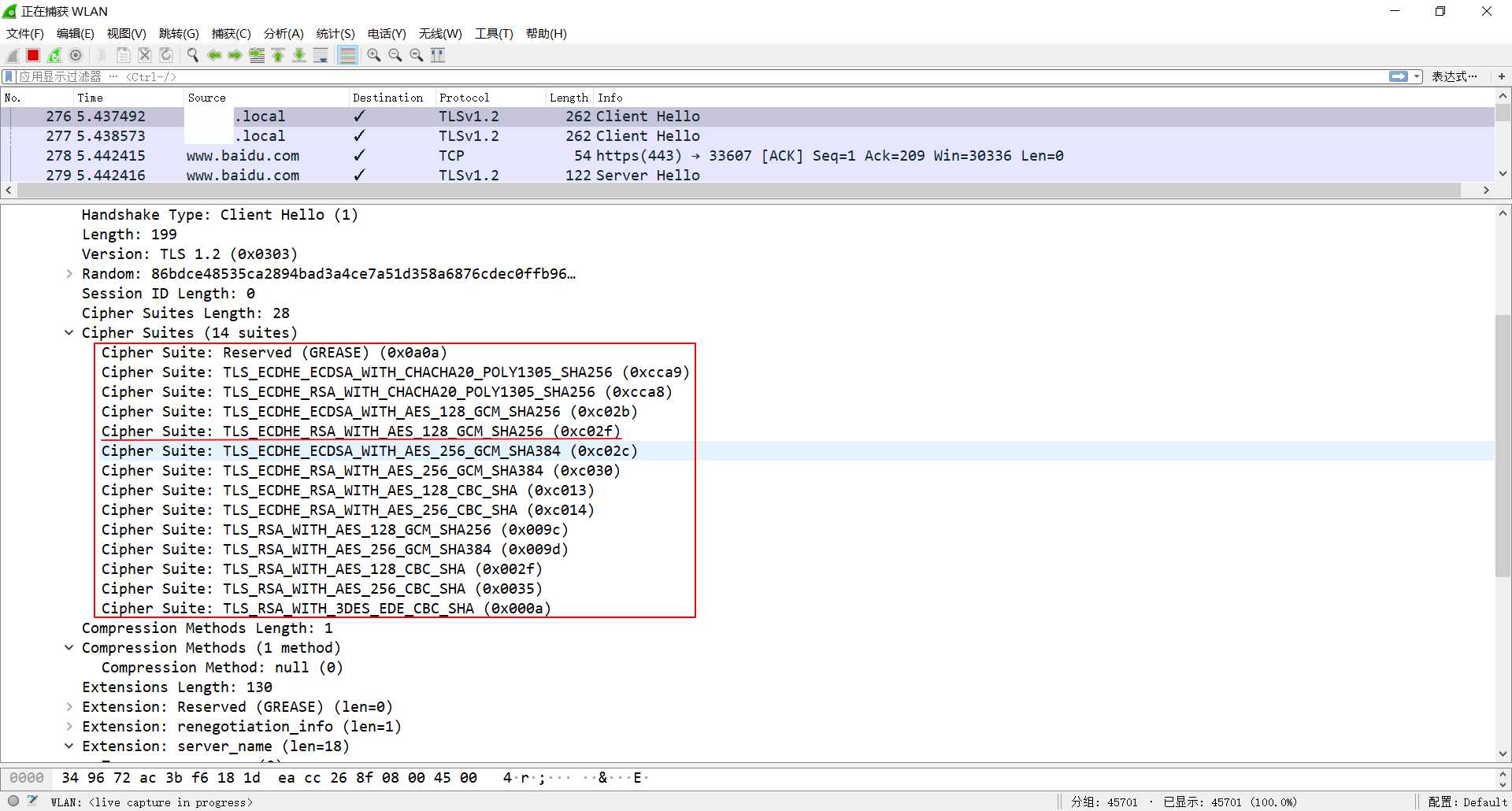This screenshot has width=1512, height=811.
Task: Open the 表达式 expression builder
Action: pos(1455,76)
